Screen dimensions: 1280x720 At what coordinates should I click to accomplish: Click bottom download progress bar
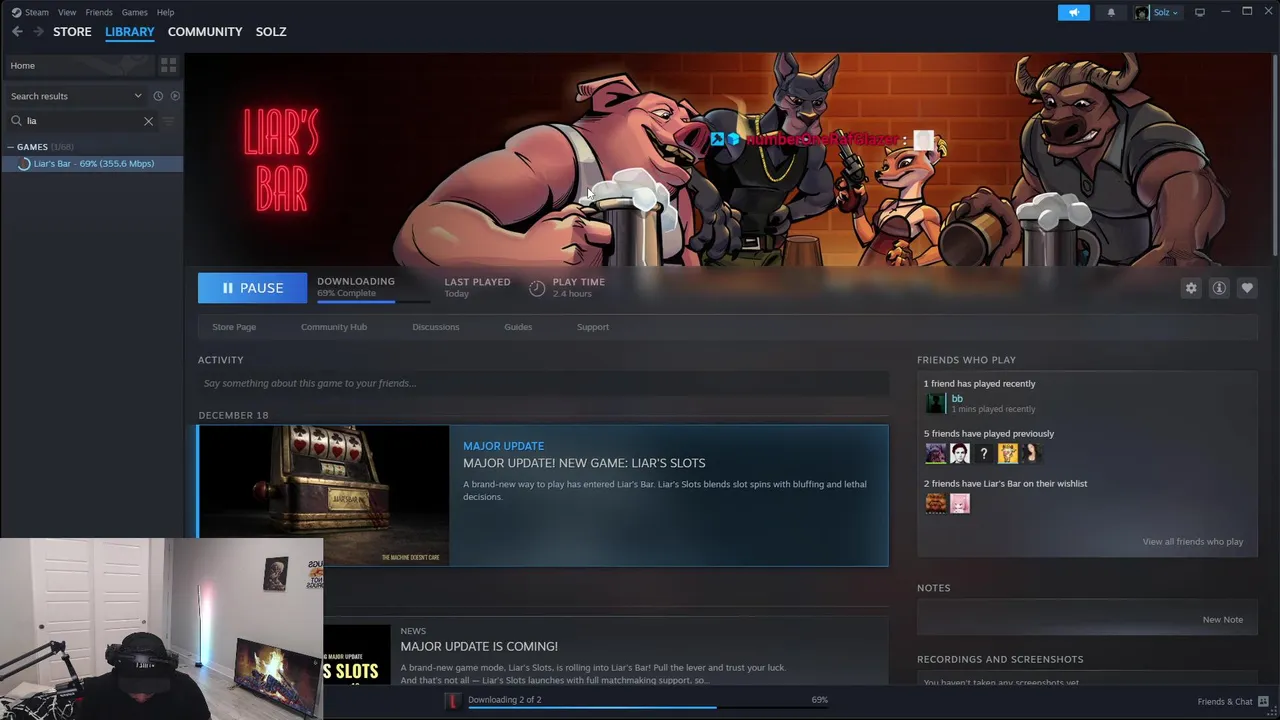(x=648, y=708)
